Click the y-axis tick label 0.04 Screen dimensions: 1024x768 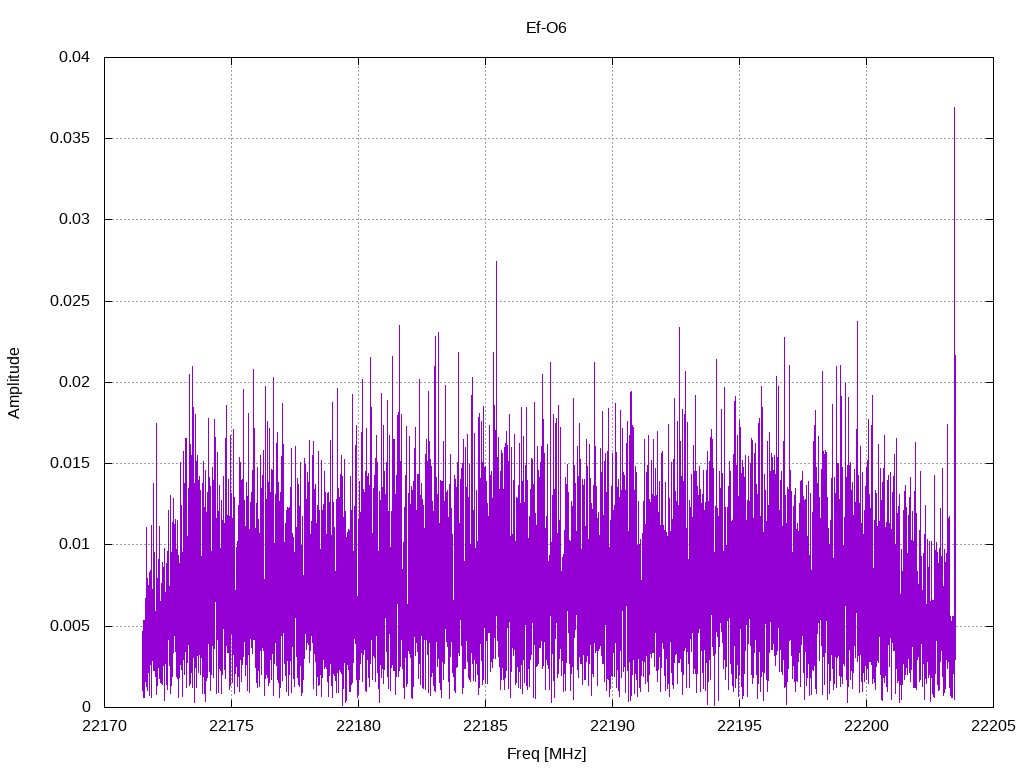(x=74, y=57)
